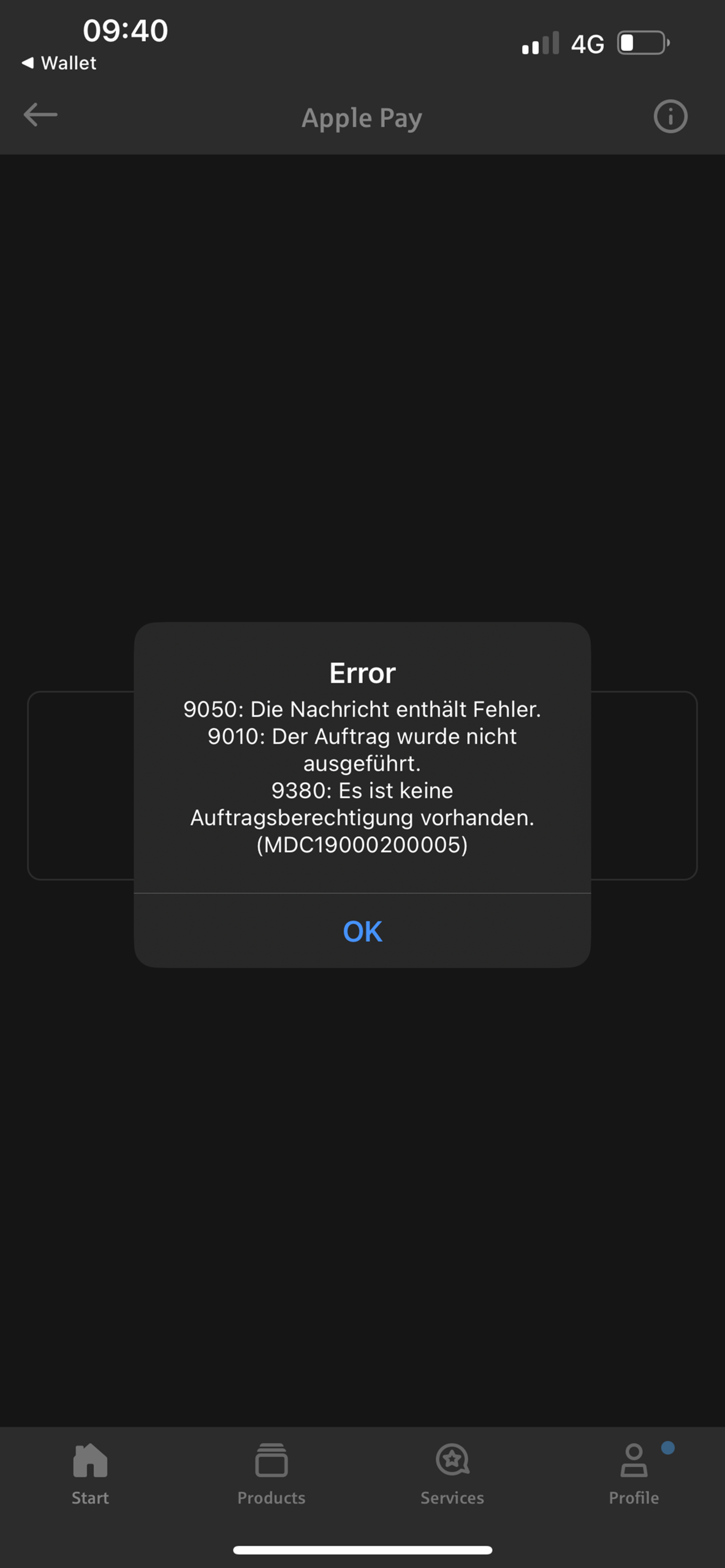Viewport: 725px width, 1568px height.
Task: Tap the Profile person icon
Action: click(x=634, y=1460)
